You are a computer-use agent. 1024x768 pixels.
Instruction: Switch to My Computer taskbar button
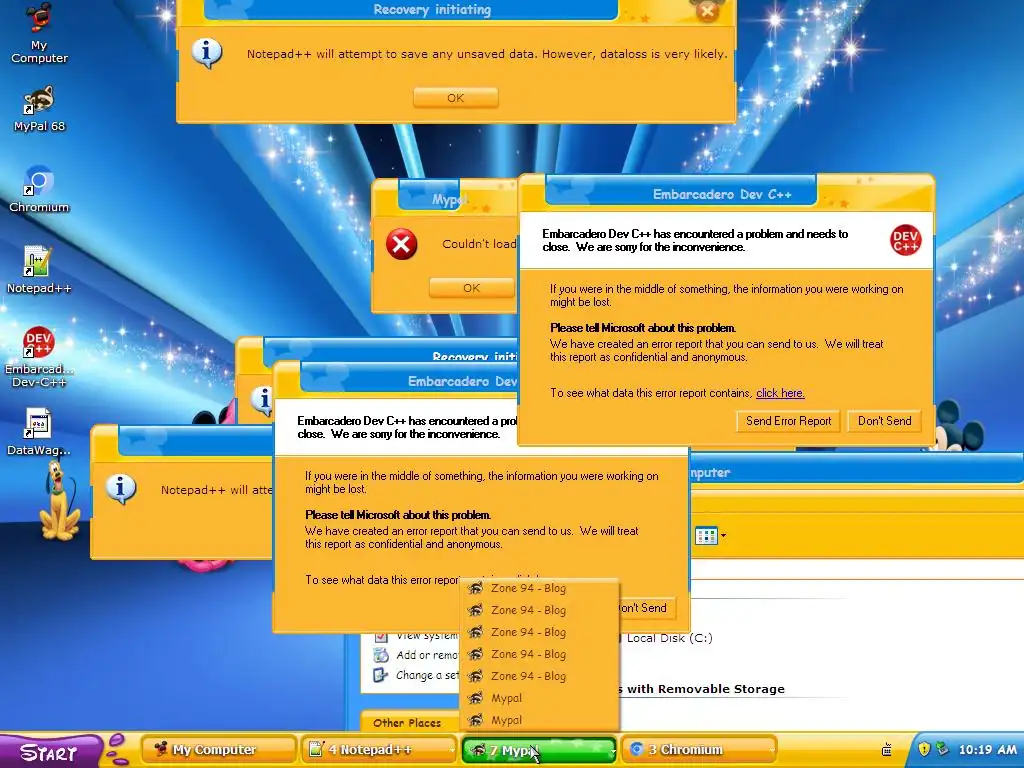219,750
